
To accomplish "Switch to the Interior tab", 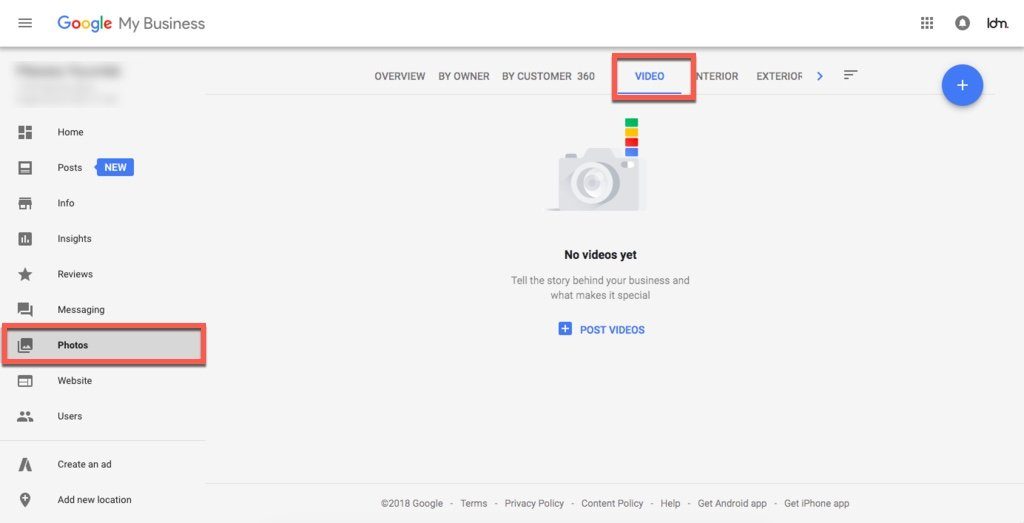I will 717,76.
